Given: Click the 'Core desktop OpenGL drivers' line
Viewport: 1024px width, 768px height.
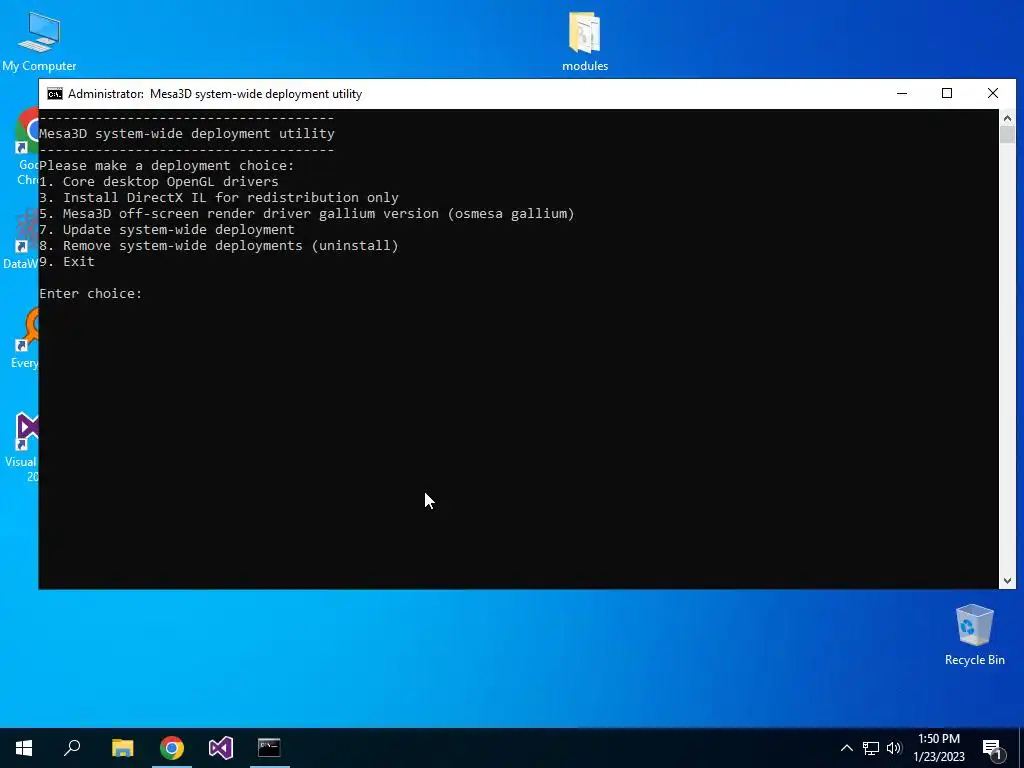Looking at the screenshot, I should tap(159, 182).
